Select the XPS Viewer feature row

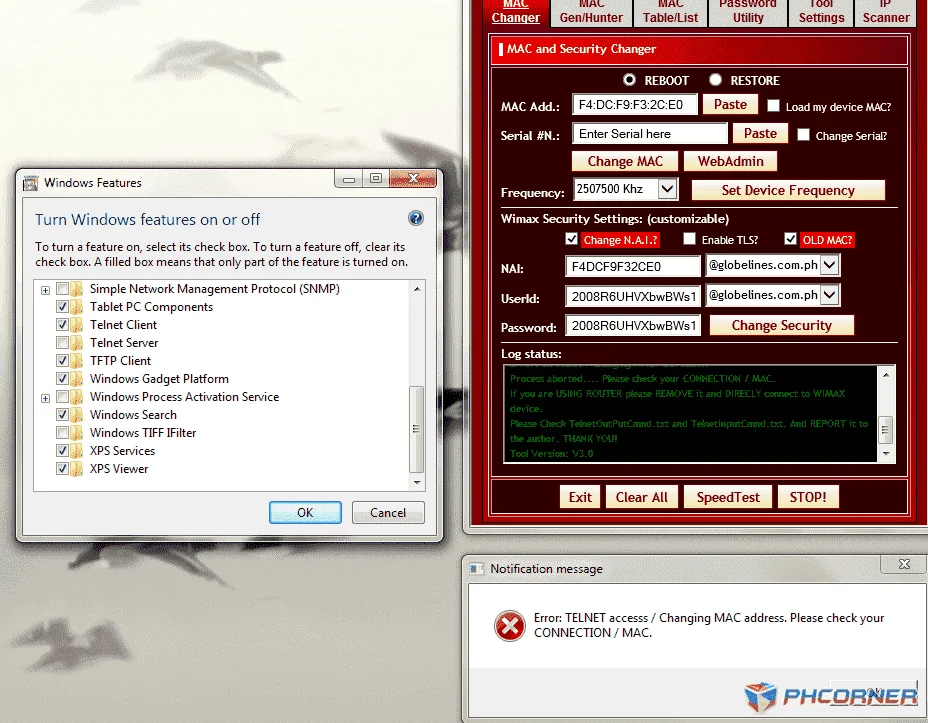point(119,469)
